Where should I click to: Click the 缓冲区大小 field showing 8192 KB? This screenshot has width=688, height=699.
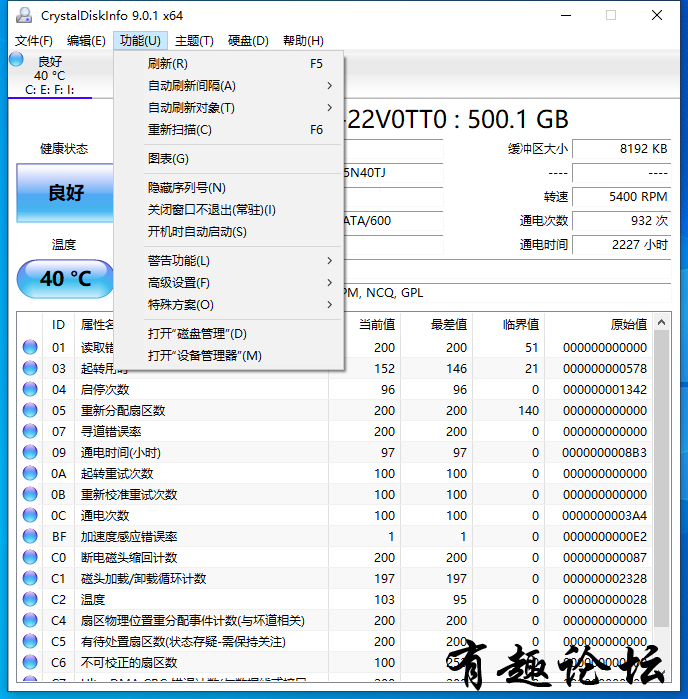tap(622, 149)
